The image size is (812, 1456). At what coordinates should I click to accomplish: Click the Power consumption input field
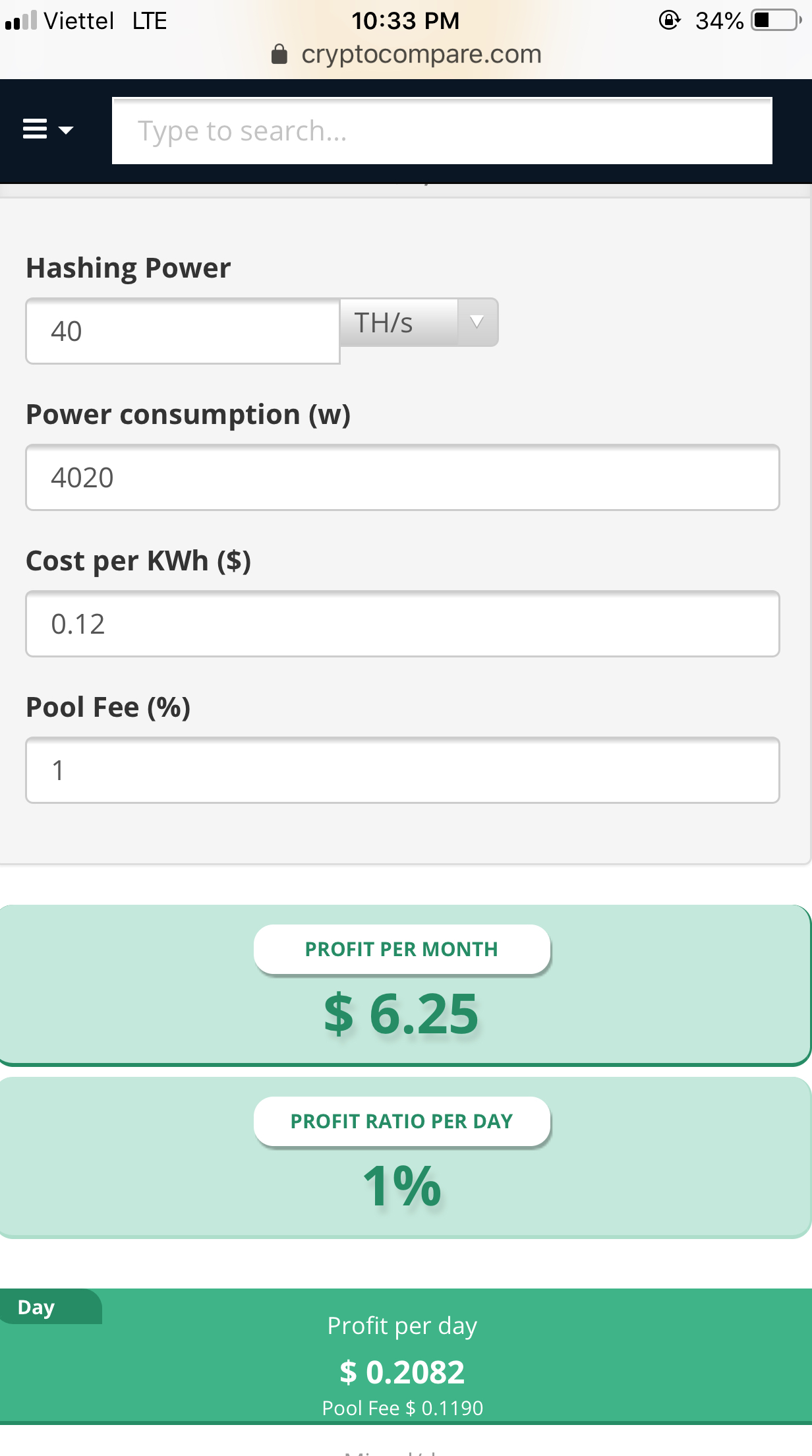coord(402,477)
